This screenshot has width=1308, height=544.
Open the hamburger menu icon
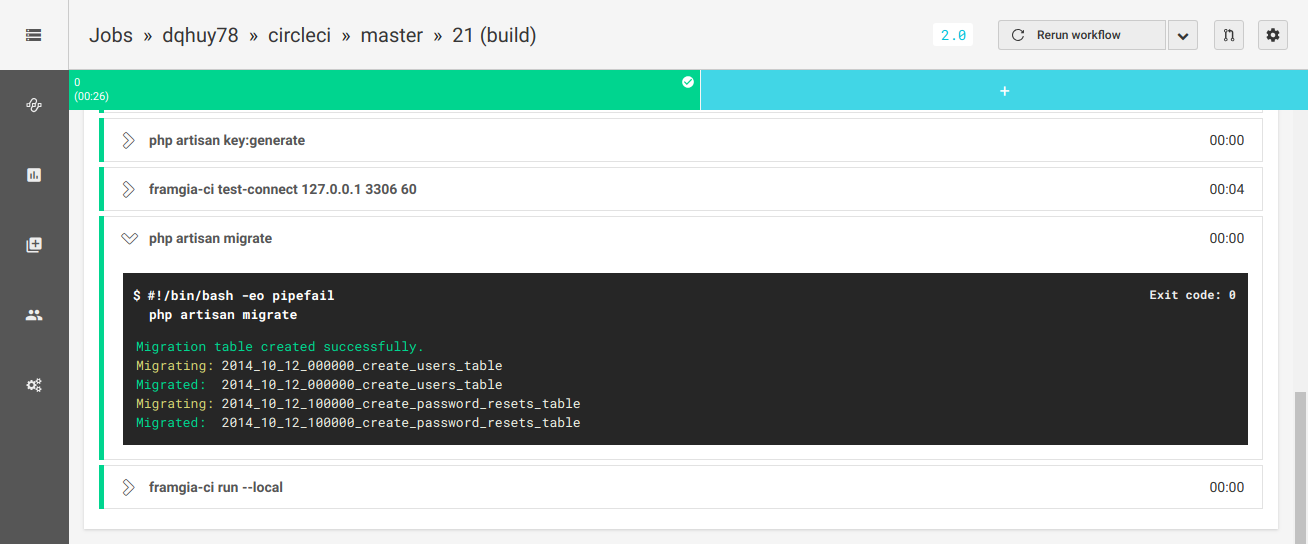tap(34, 35)
